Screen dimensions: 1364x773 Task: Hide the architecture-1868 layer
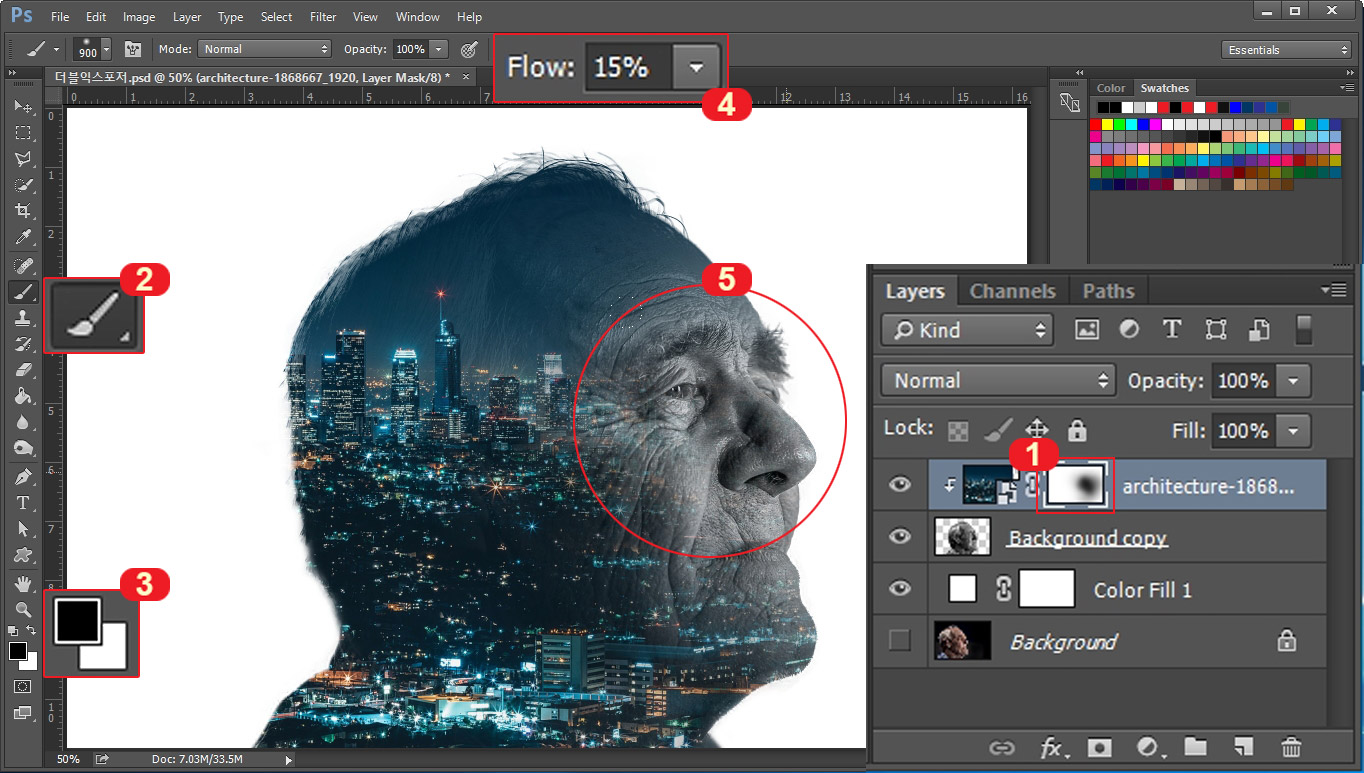(x=900, y=485)
